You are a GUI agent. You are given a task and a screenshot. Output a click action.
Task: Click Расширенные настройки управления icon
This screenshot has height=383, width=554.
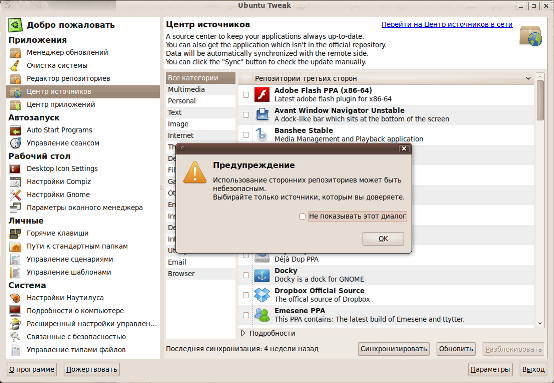[x=15, y=324]
